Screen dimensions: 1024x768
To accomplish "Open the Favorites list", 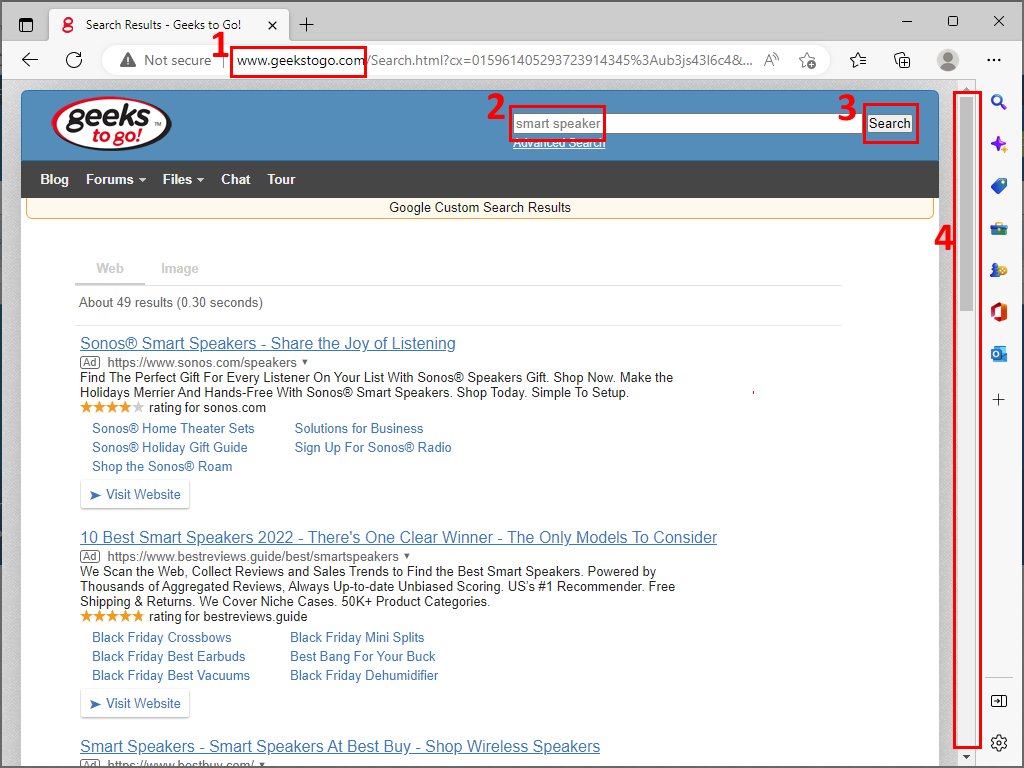I will click(x=858, y=60).
